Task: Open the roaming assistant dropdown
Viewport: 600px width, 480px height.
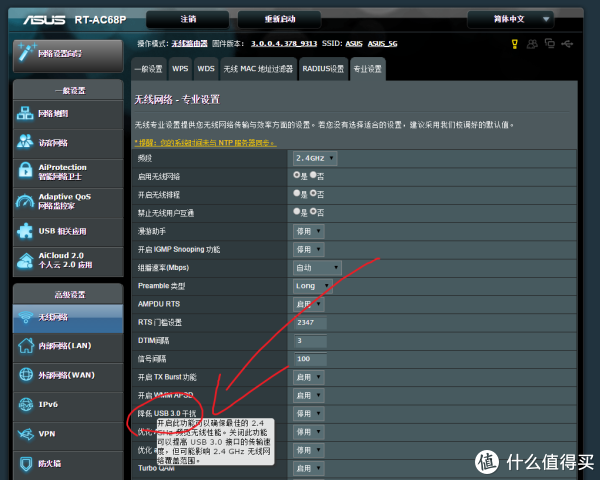Action: (x=309, y=231)
